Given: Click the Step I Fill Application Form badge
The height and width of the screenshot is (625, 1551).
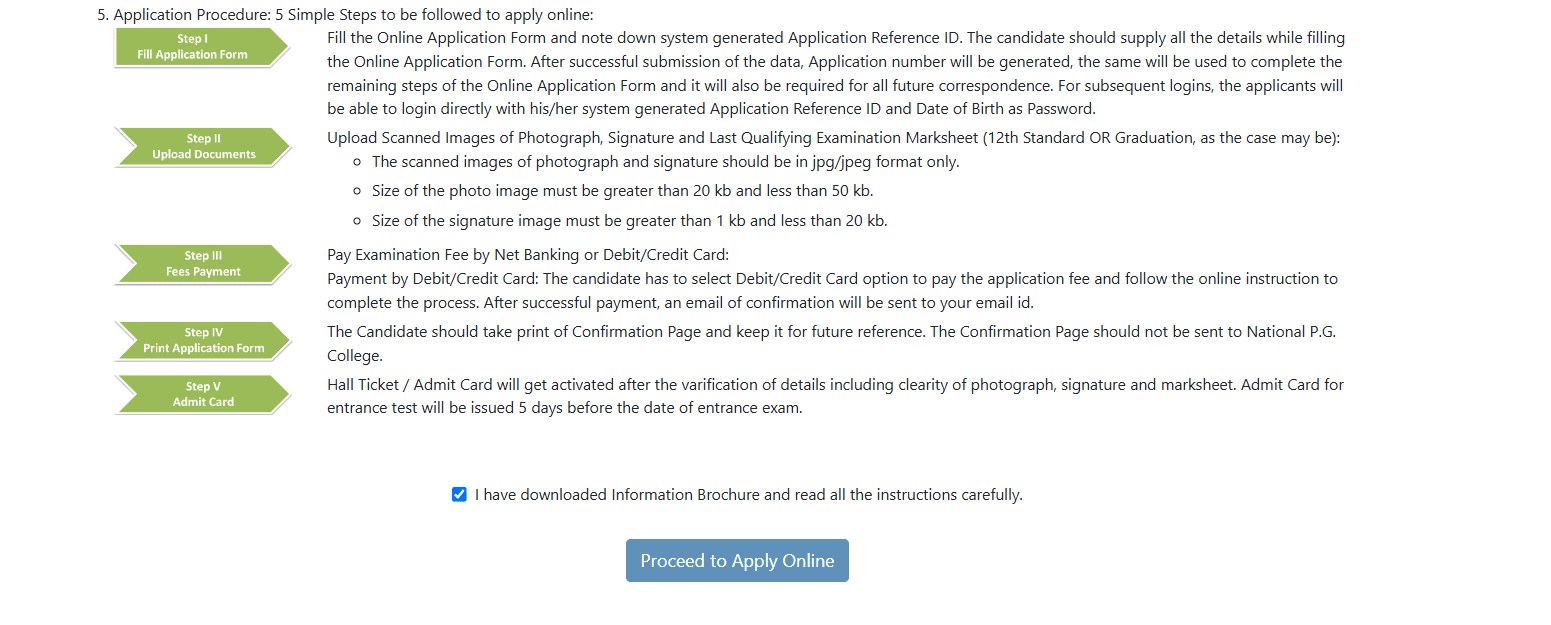Looking at the screenshot, I should pyautogui.click(x=201, y=47).
